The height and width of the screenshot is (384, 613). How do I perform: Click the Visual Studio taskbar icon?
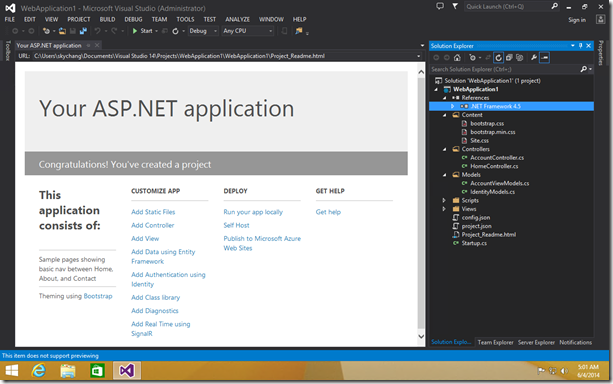[127, 370]
